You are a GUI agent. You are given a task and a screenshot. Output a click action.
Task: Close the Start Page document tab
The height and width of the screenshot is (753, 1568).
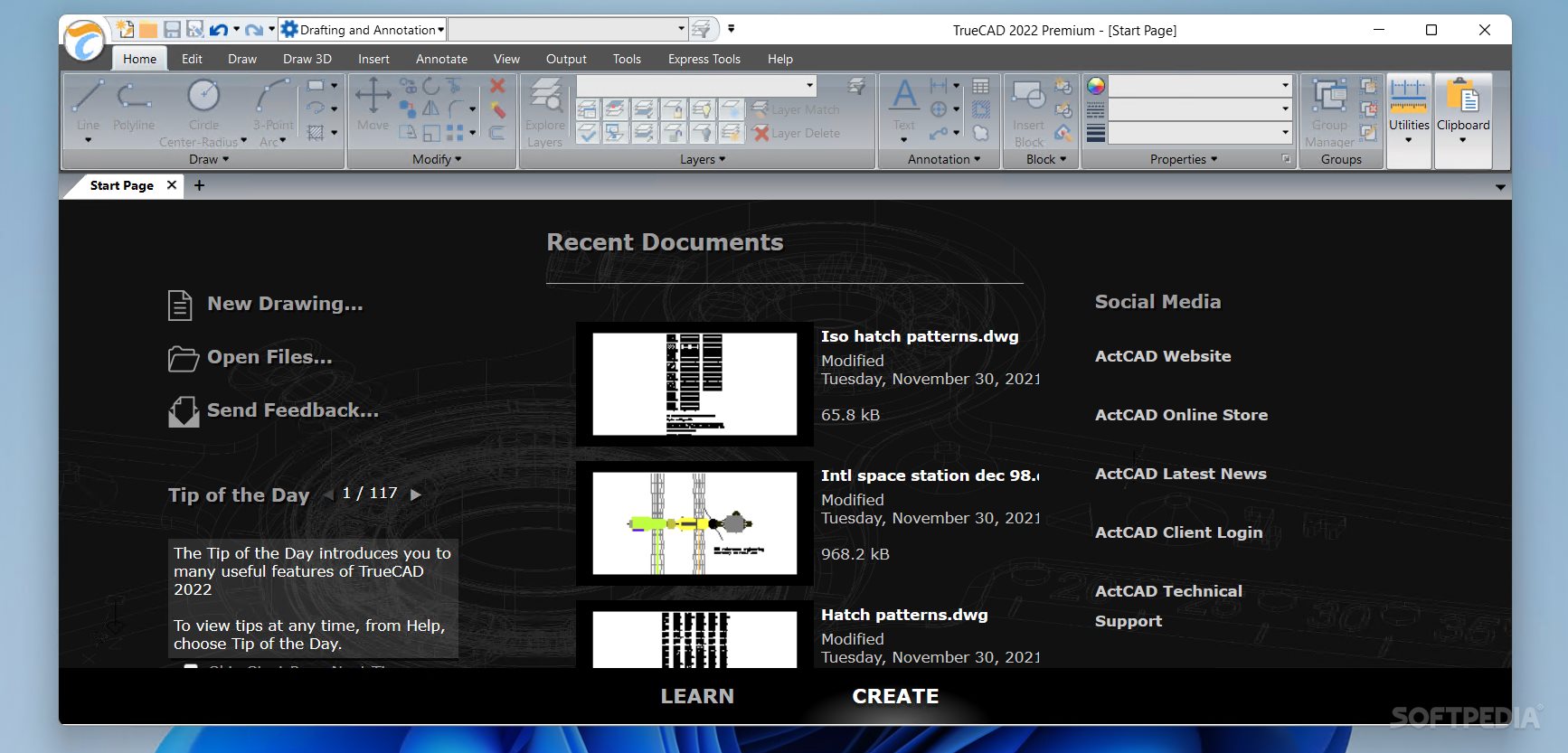[172, 184]
